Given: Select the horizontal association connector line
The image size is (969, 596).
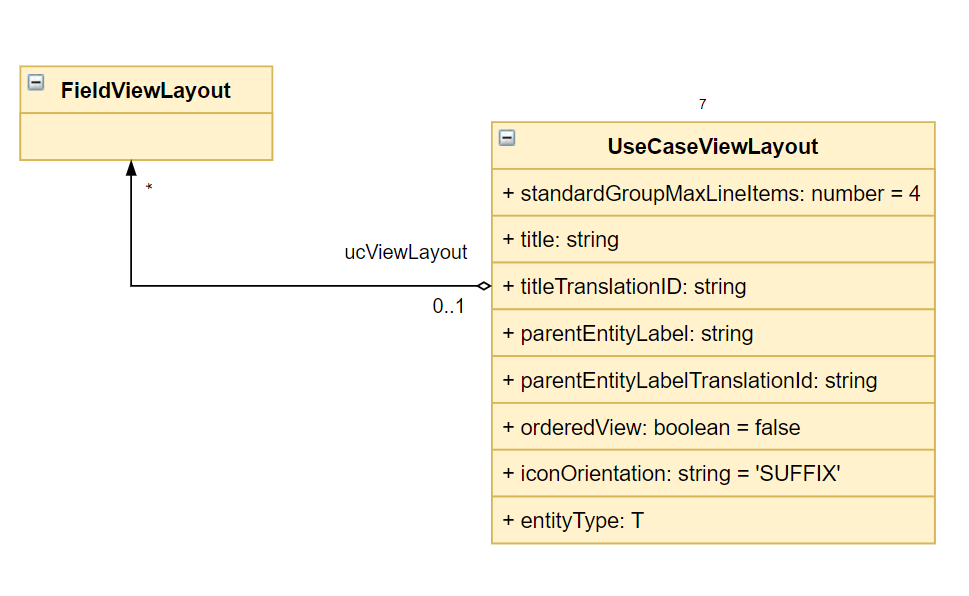Looking at the screenshot, I should [304, 286].
